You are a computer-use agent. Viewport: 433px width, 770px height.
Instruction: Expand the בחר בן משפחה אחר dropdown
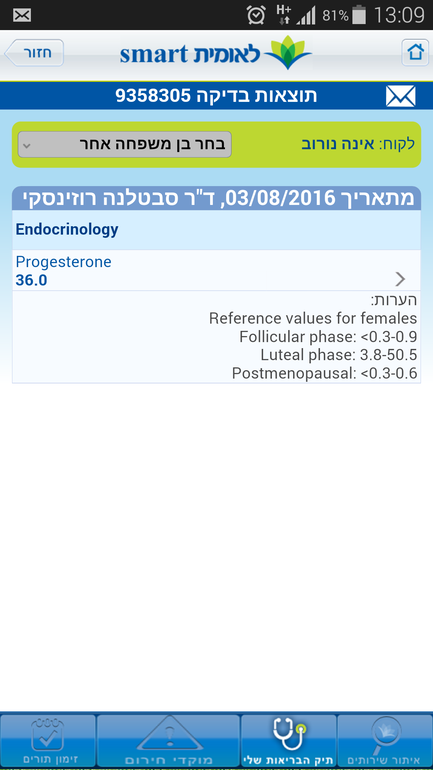(125, 144)
